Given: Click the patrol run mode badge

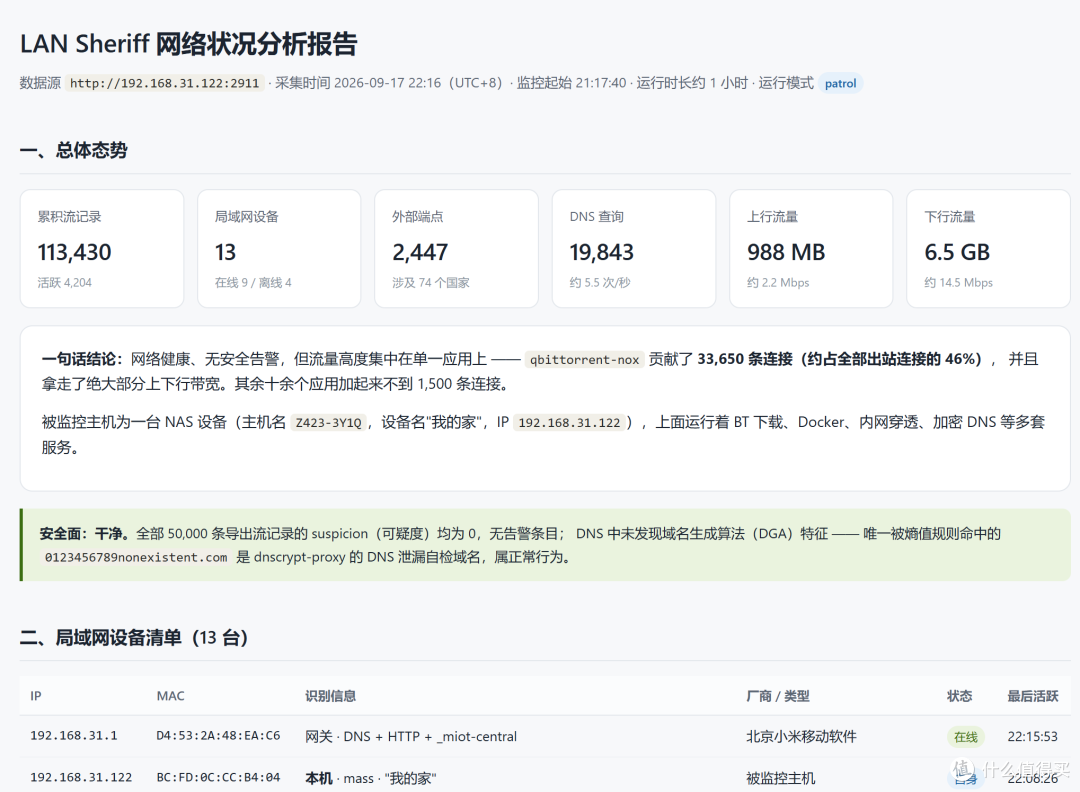Looking at the screenshot, I should point(840,83).
